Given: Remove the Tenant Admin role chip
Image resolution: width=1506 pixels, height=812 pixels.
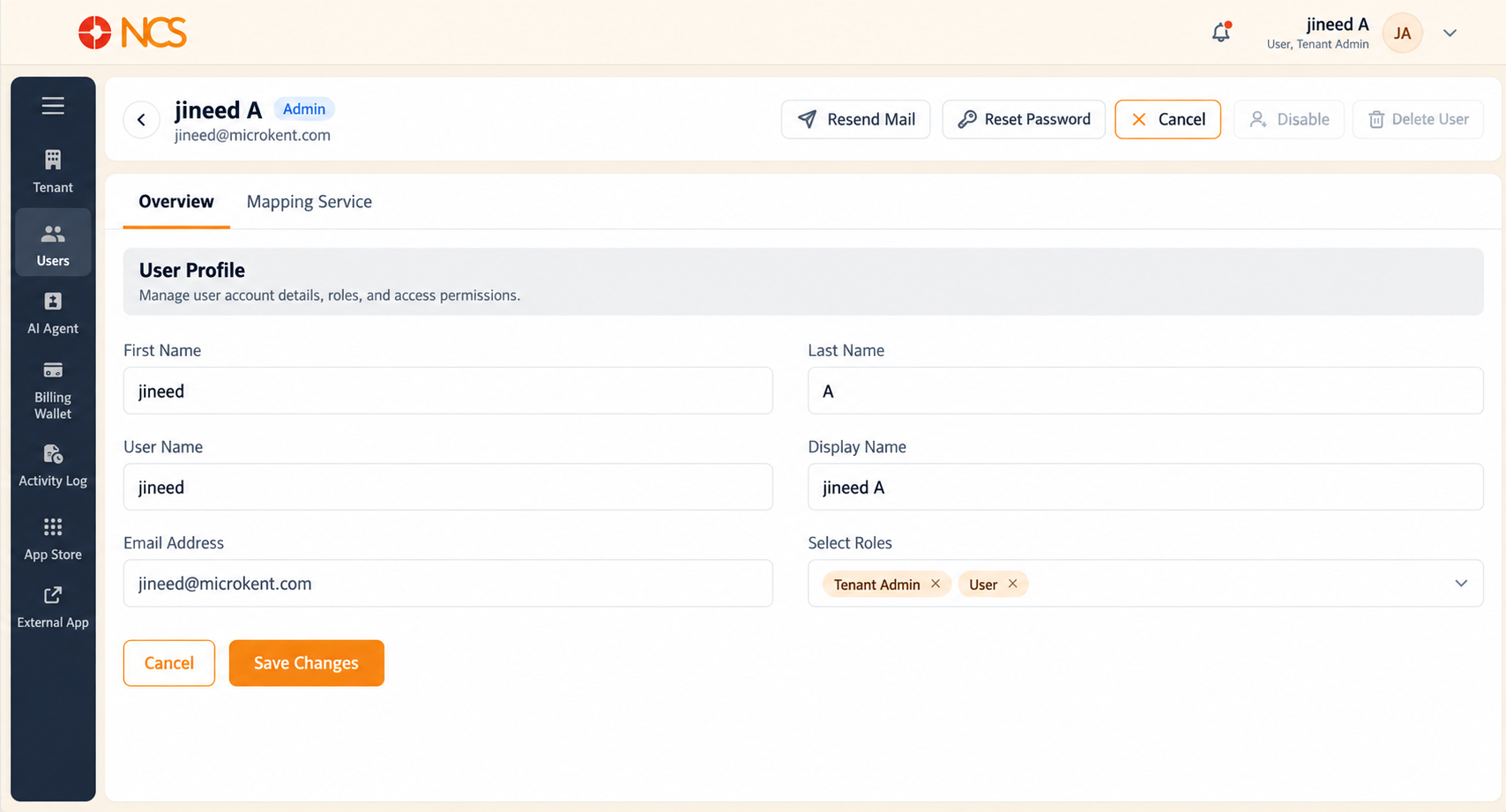Looking at the screenshot, I should coord(936,584).
